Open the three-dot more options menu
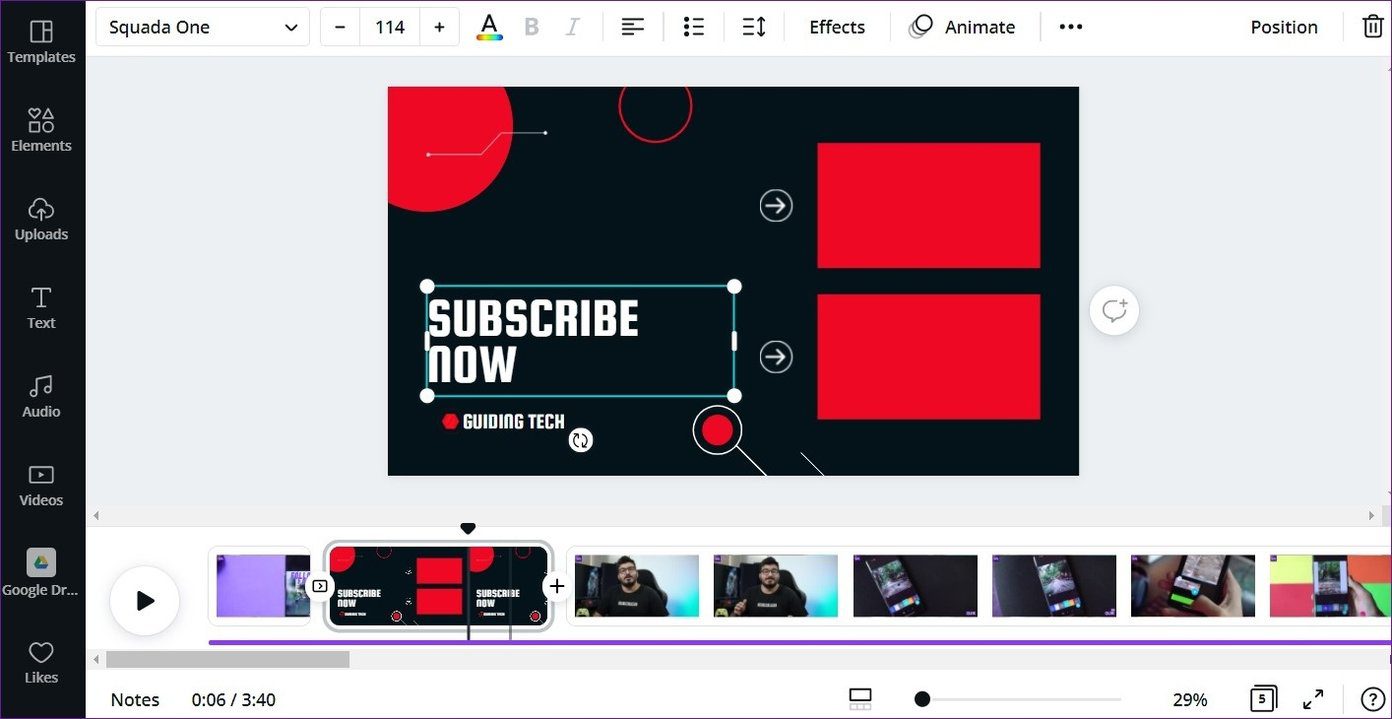This screenshot has width=1392, height=719. [x=1071, y=27]
